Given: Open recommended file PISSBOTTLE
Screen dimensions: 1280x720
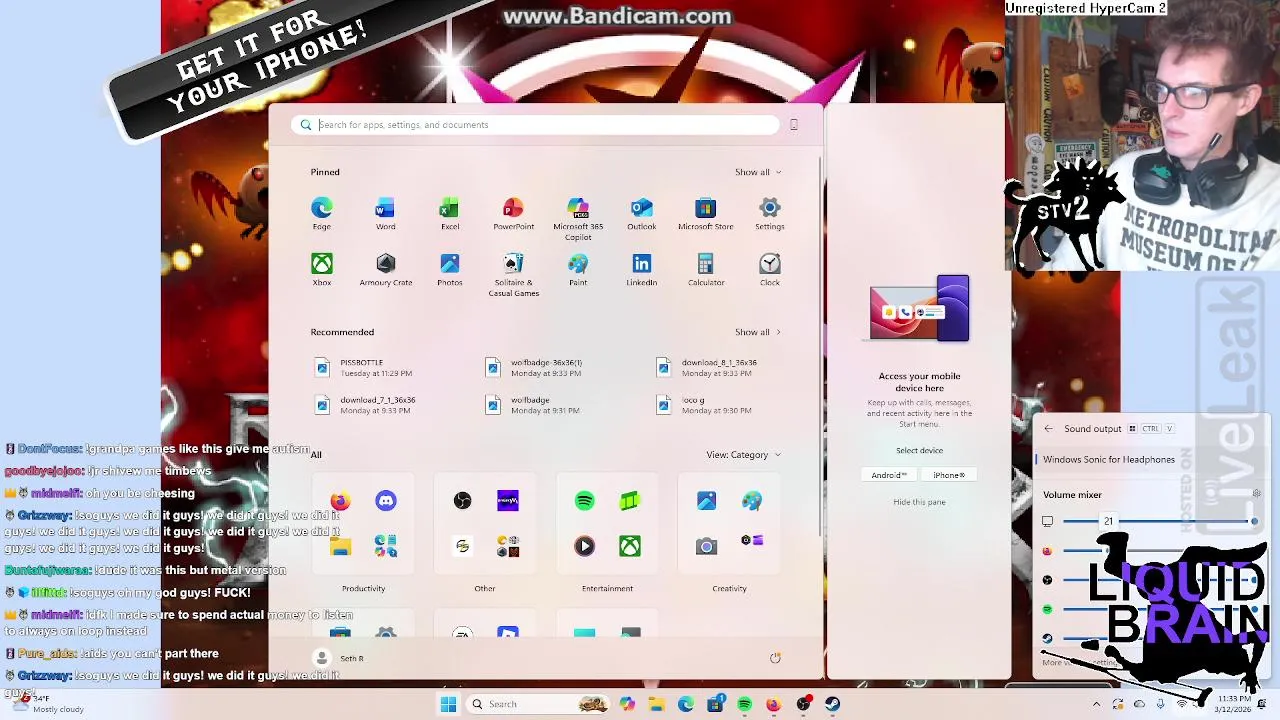Looking at the screenshot, I should [x=362, y=368].
